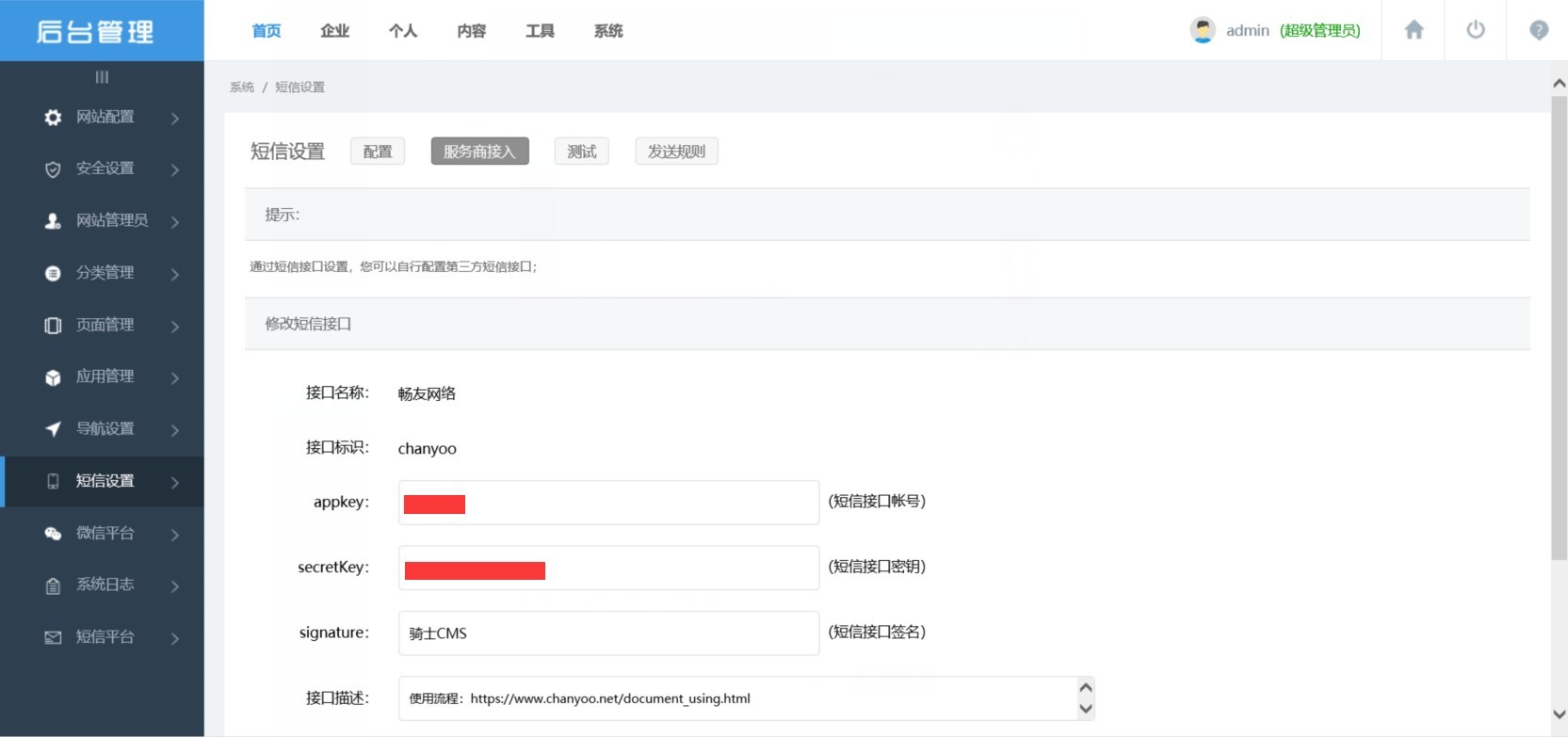This screenshot has width=1568, height=737.
Task: Open the 企业 top menu
Action: click(335, 31)
